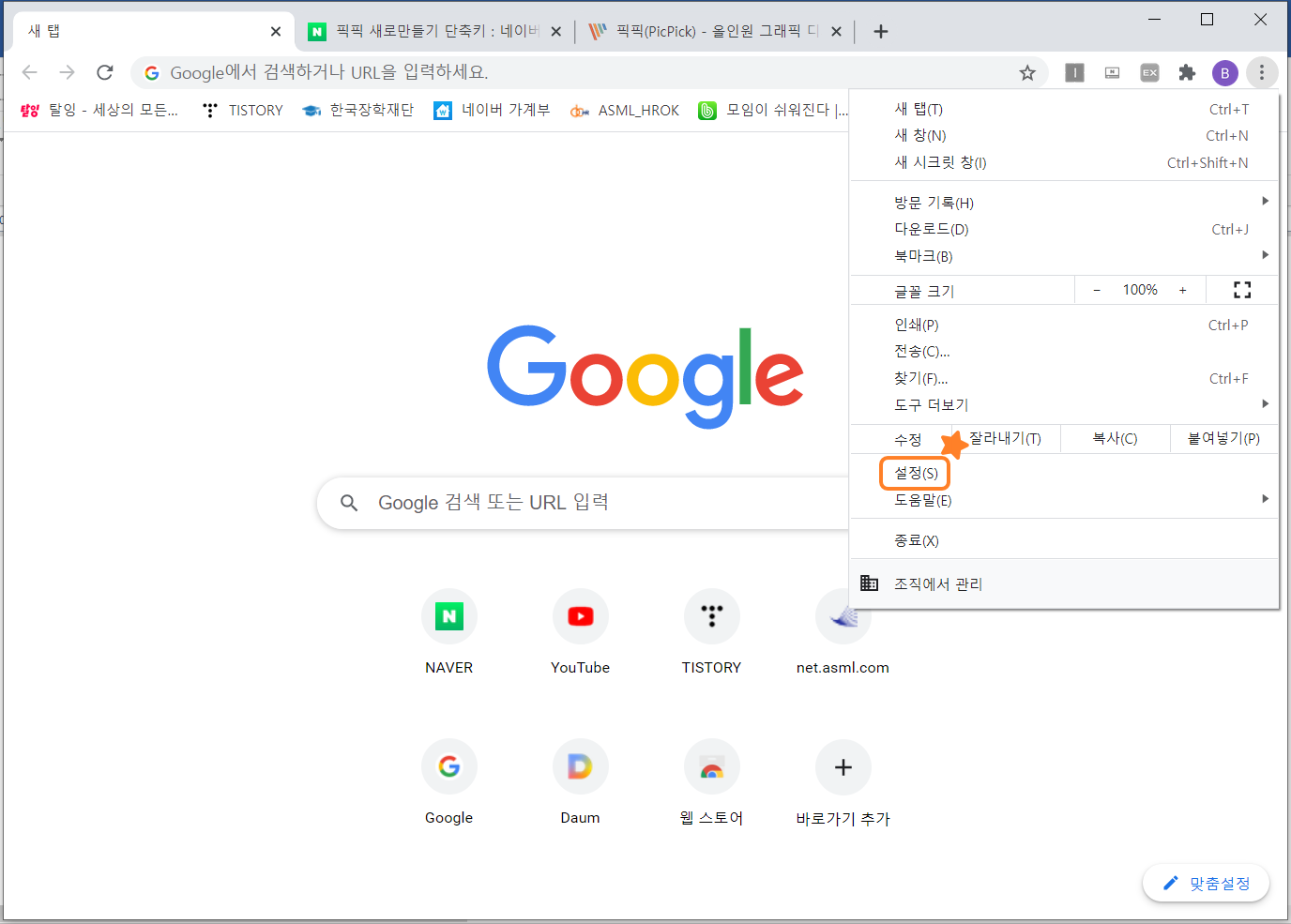Open 탈잉 bookmark
The width and height of the screenshot is (1291, 924).
coord(99,110)
